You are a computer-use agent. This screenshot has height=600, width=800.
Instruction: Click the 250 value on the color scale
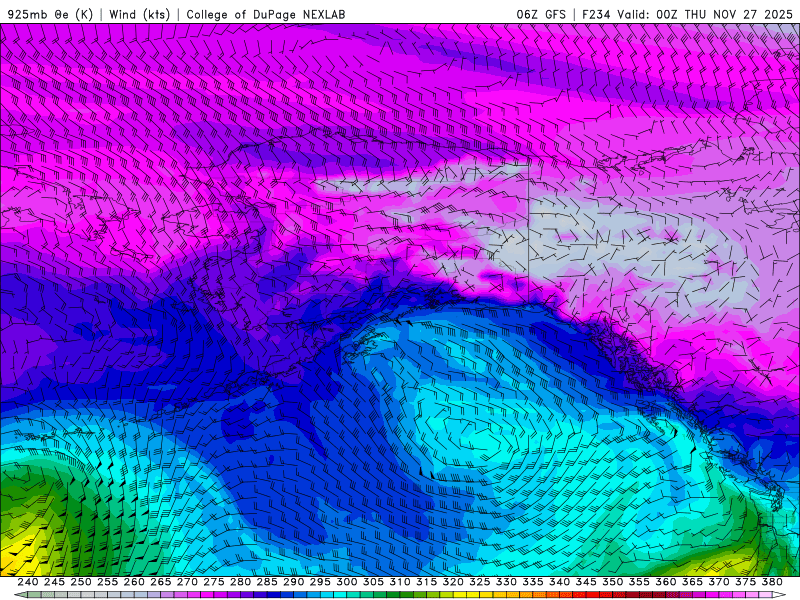pos(81,582)
